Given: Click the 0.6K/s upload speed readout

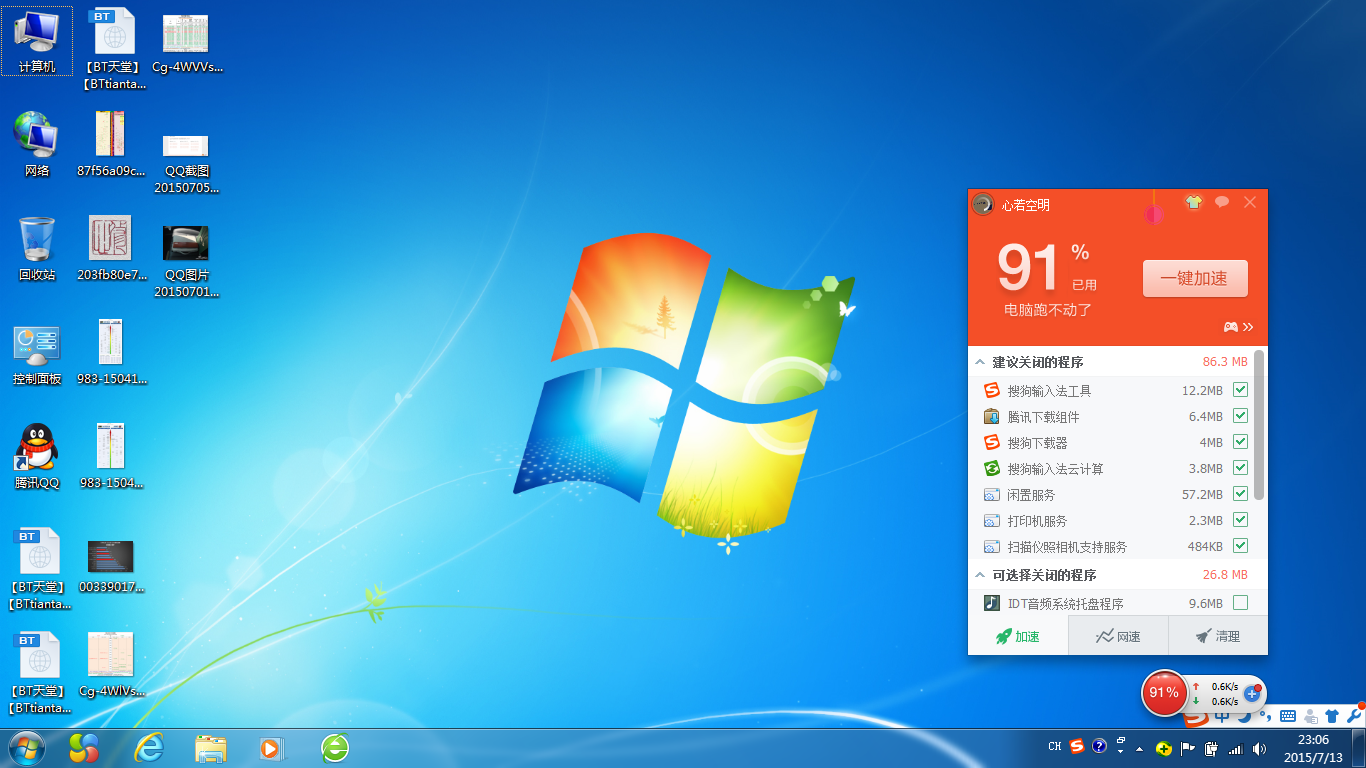Looking at the screenshot, I should pos(1224,686).
